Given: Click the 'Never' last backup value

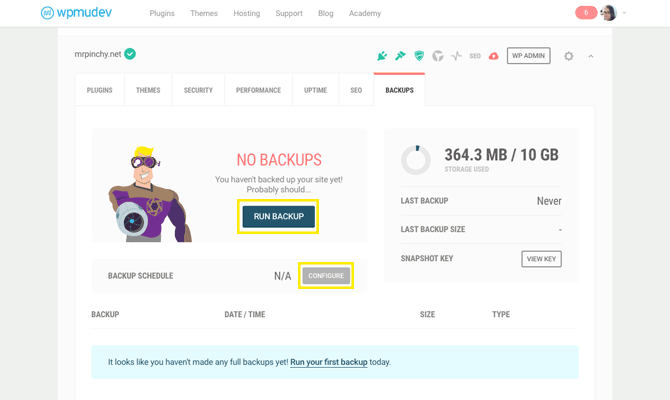Looking at the screenshot, I should 549,201.
